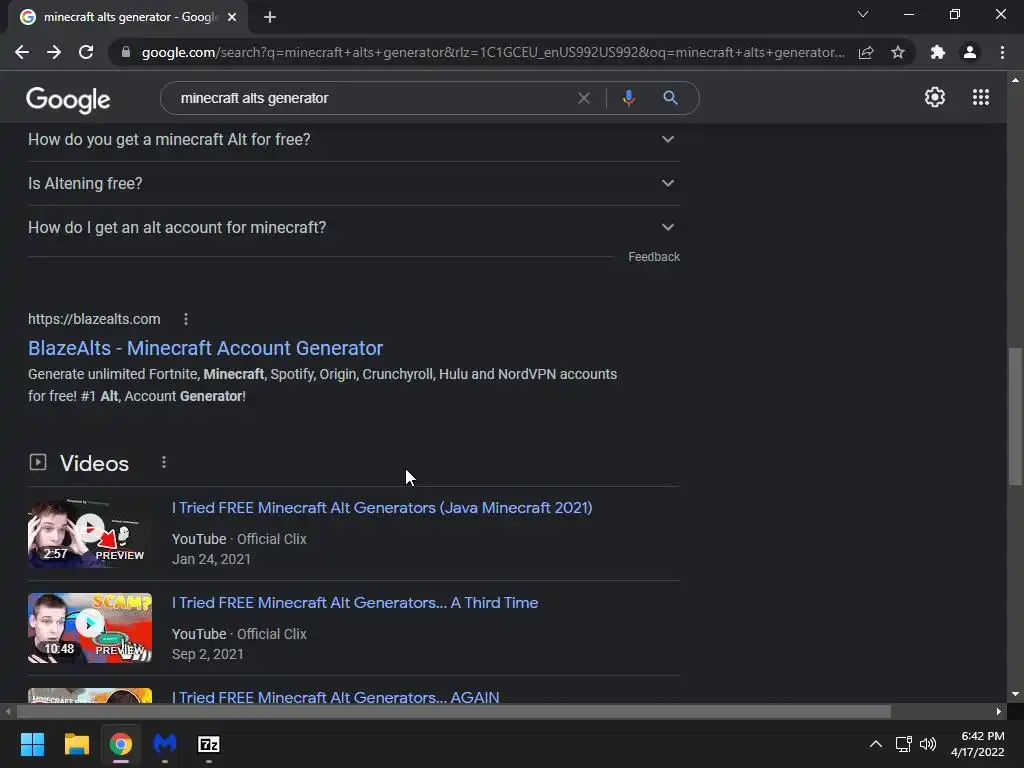Go back to the previous page

tap(22, 52)
